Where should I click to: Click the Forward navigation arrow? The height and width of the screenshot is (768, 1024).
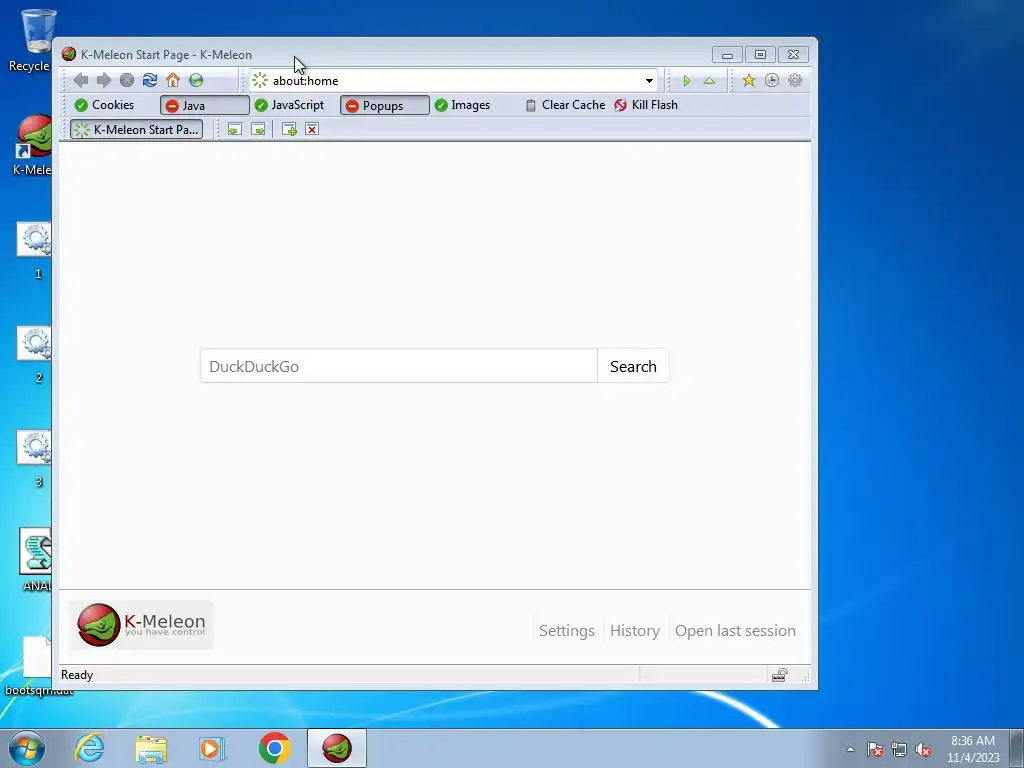tap(104, 80)
